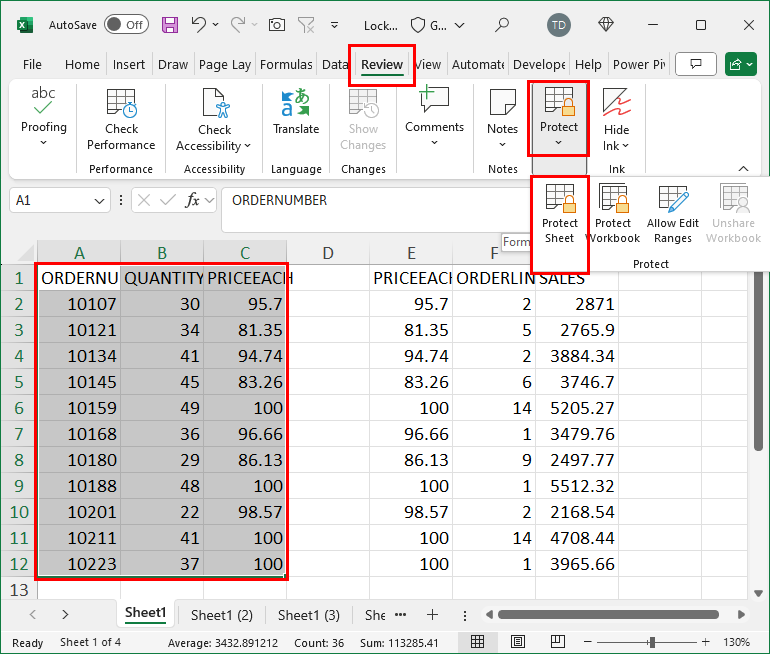Image resolution: width=770 pixels, height=654 pixels.
Task: Click the Sheet1 tab
Action: [x=145, y=613]
